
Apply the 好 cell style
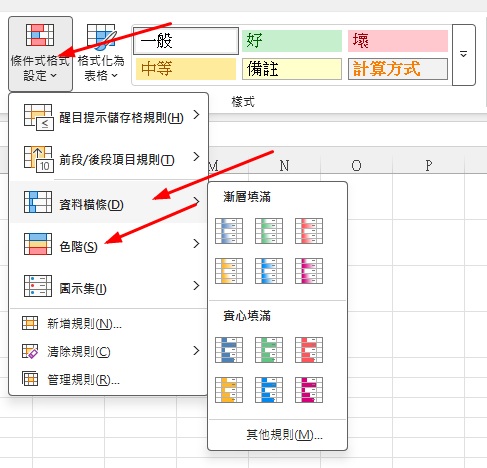pyautogui.click(x=292, y=41)
